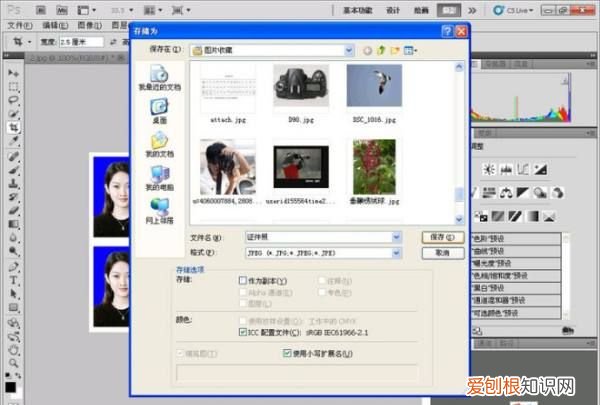Add a Color Balance adjustment
Viewport: 600px width, 405px height.
506,193
